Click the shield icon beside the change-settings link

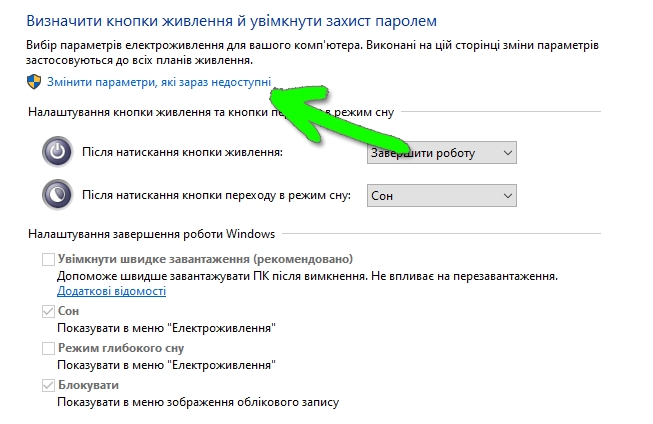pyautogui.click(x=36, y=82)
